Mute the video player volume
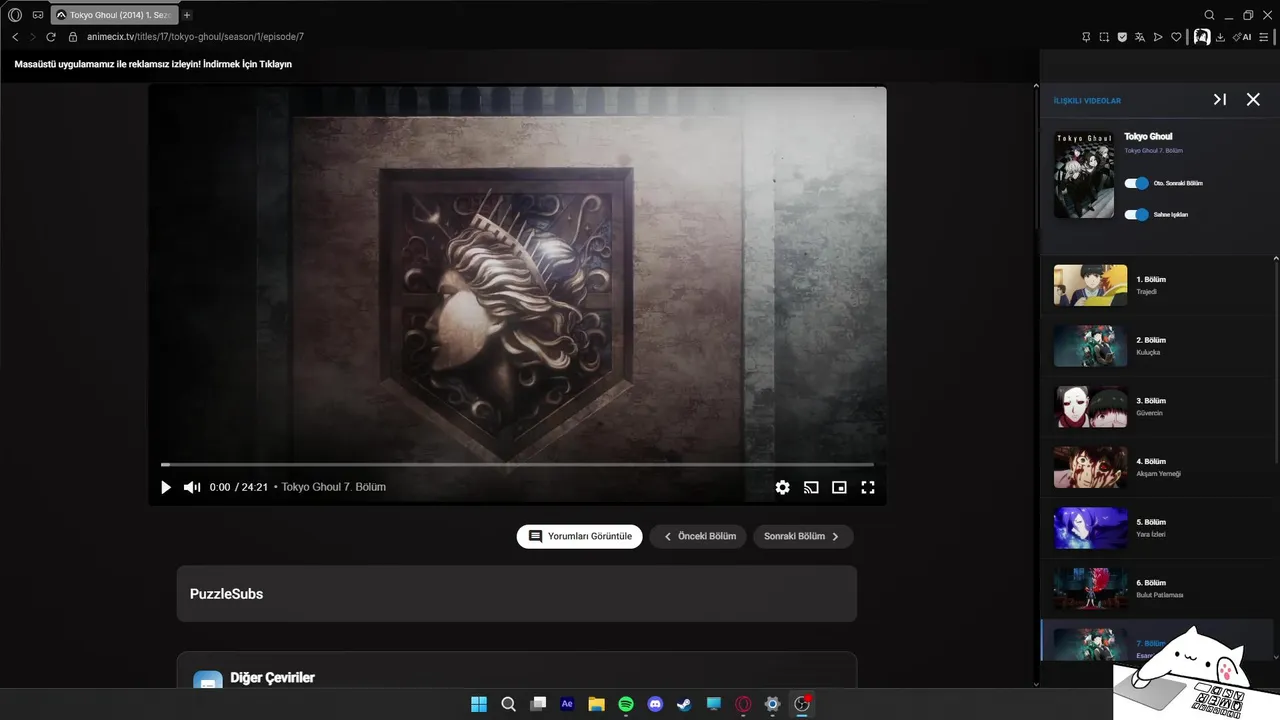Viewport: 1280px width, 720px height. [x=192, y=487]
